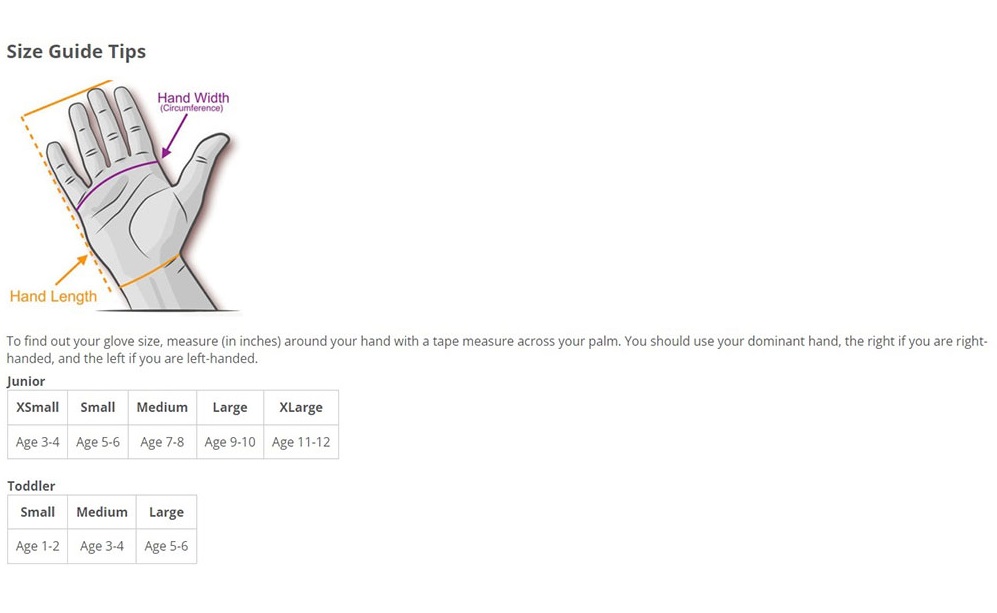Click the orange arrow near Hand Length
Screen dimensions: 997x613
coord(71,270)
